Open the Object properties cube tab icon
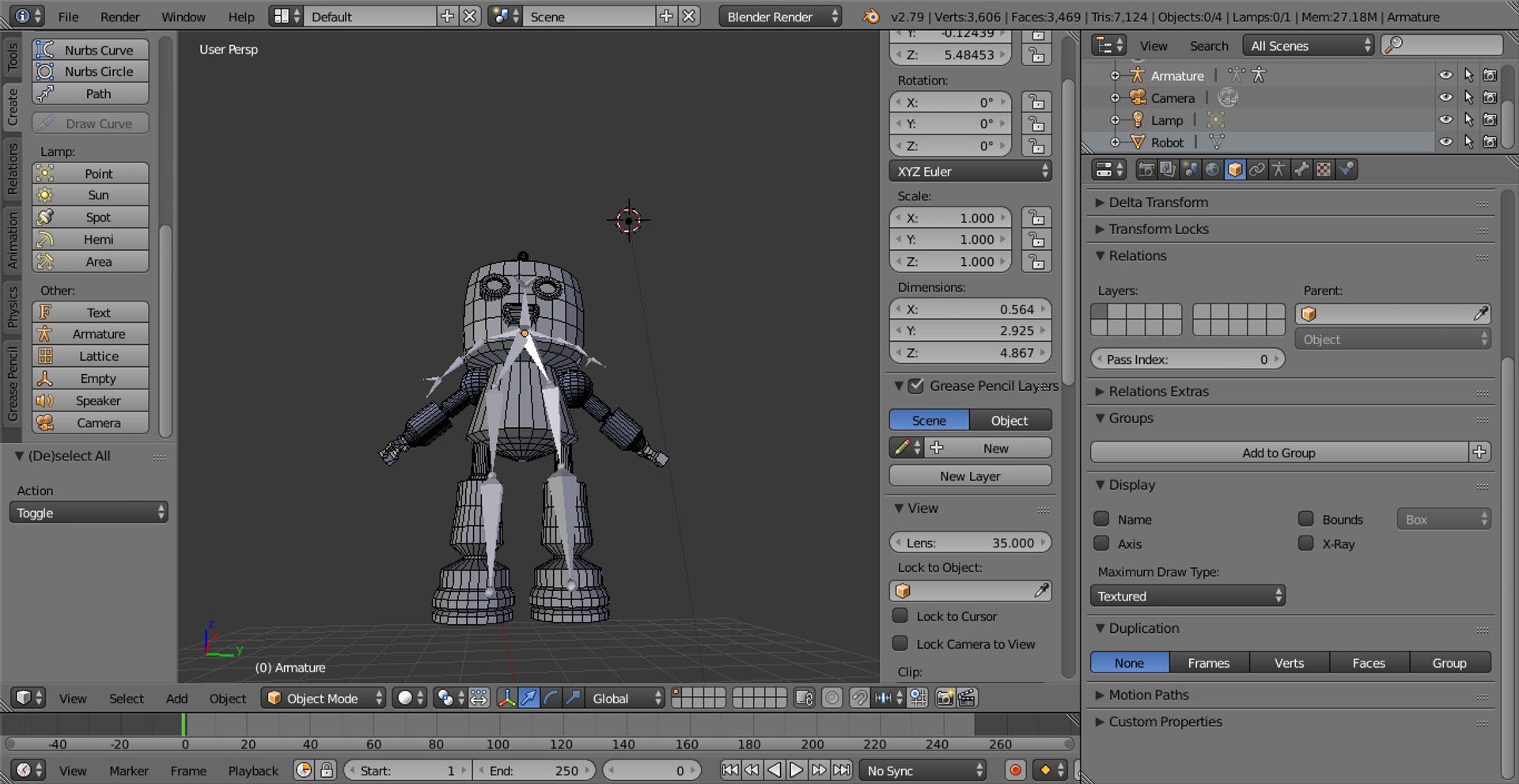 [x=1234, y=169]
